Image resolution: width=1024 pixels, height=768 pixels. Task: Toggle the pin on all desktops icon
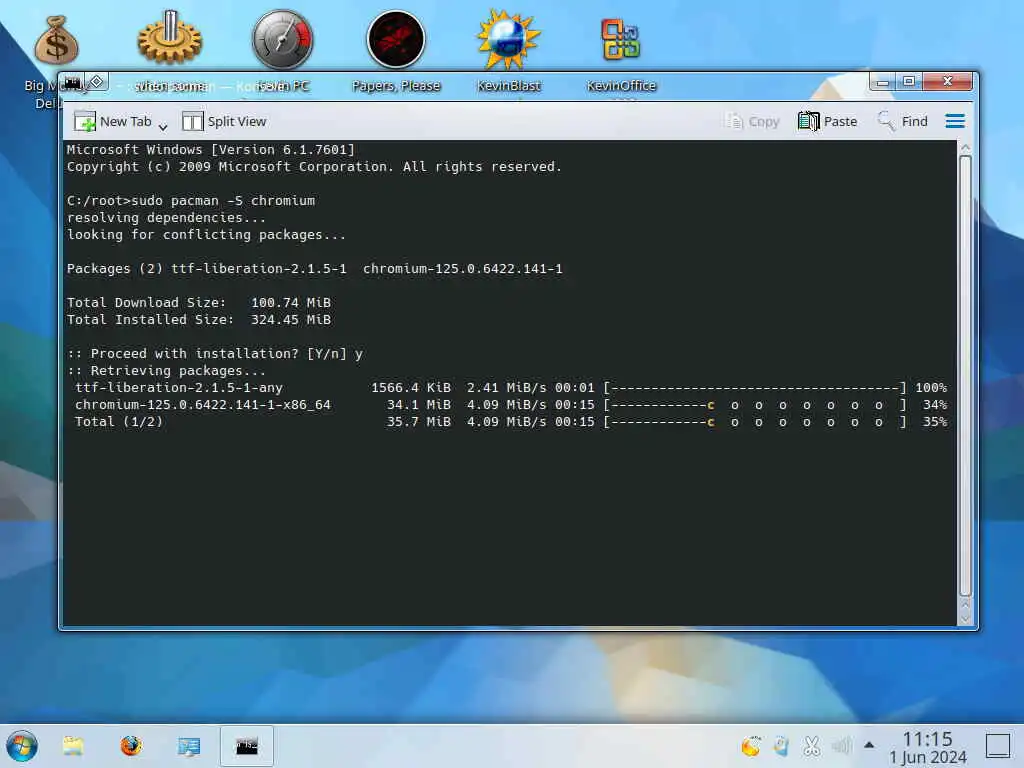point(97,82)
